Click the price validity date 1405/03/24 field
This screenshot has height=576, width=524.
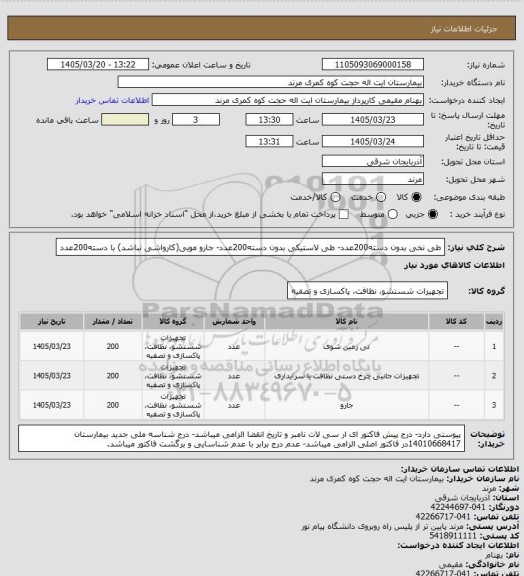(373, 141)
